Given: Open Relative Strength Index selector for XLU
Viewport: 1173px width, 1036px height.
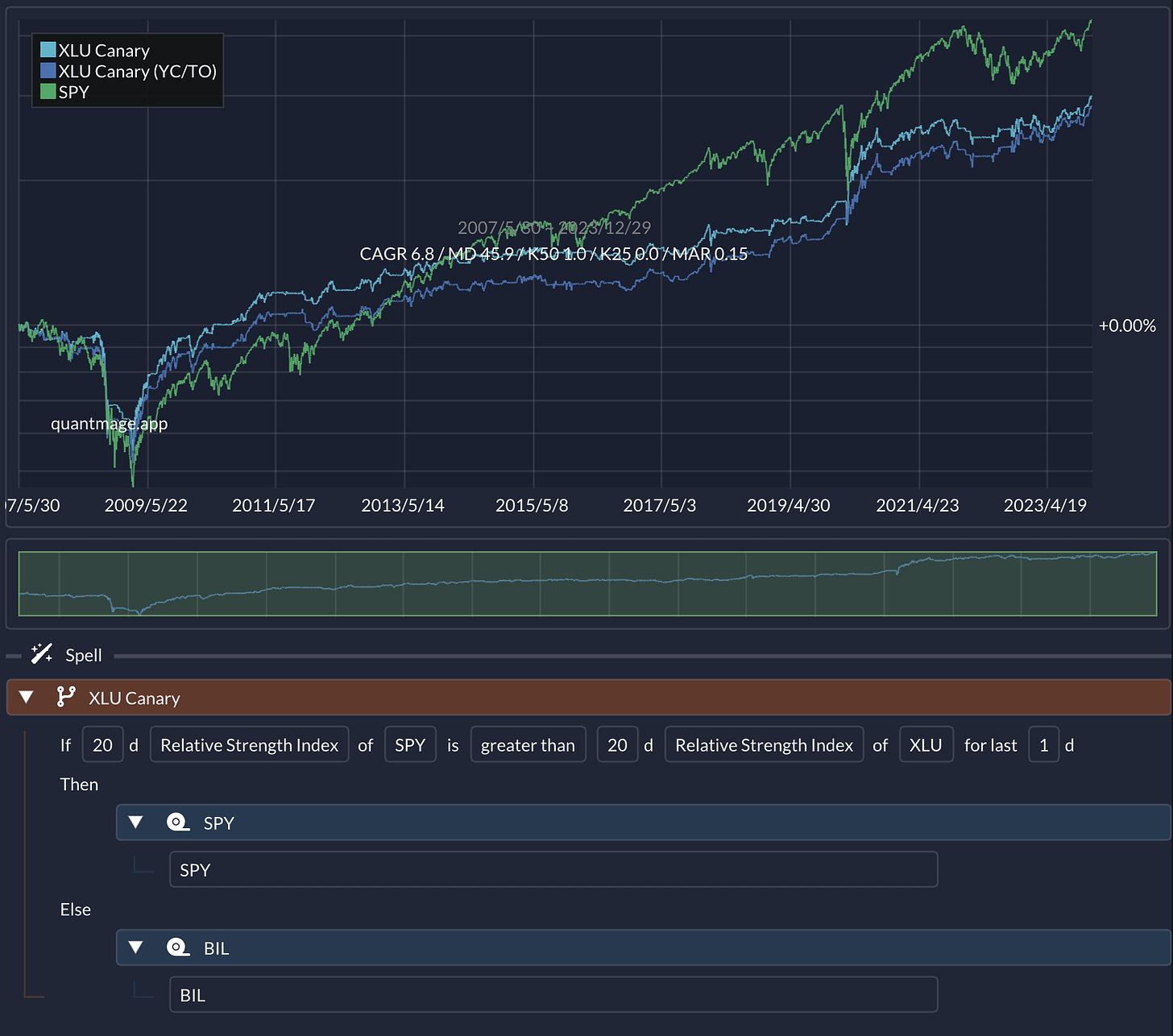Looking at the screenshot, I should pos(764,744).
